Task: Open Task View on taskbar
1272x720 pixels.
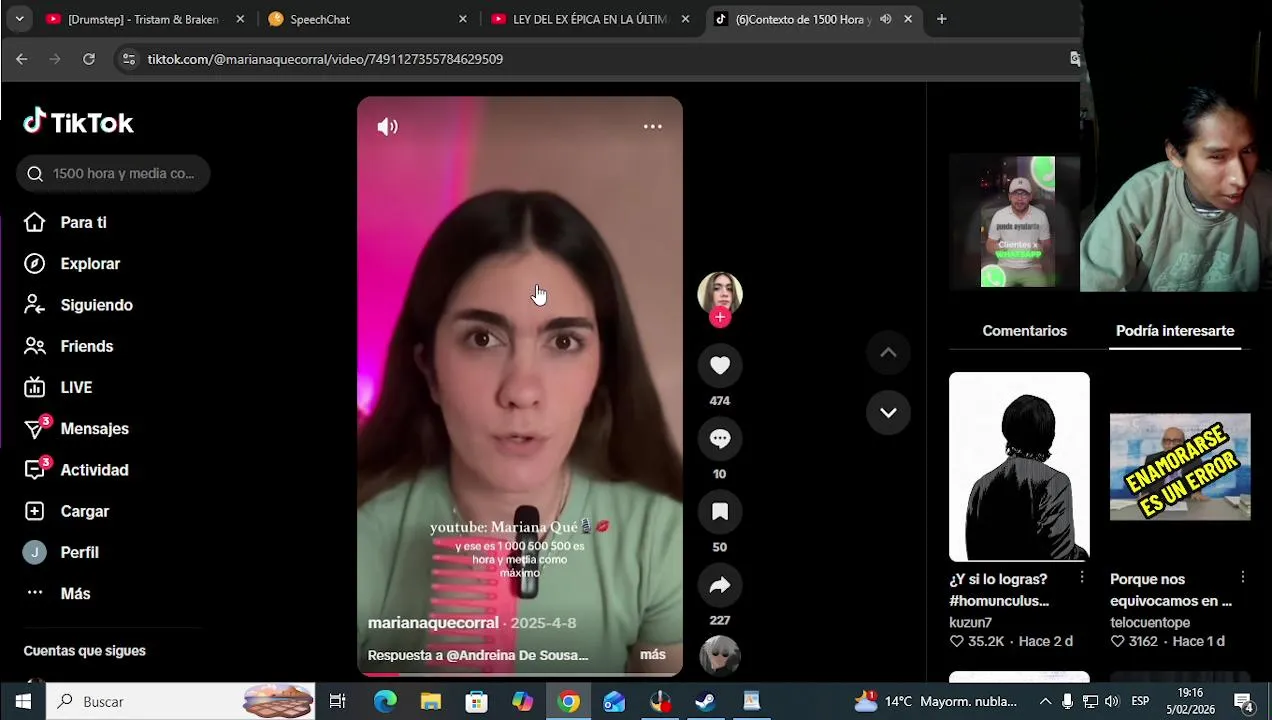Action: (x=338, y=702)
